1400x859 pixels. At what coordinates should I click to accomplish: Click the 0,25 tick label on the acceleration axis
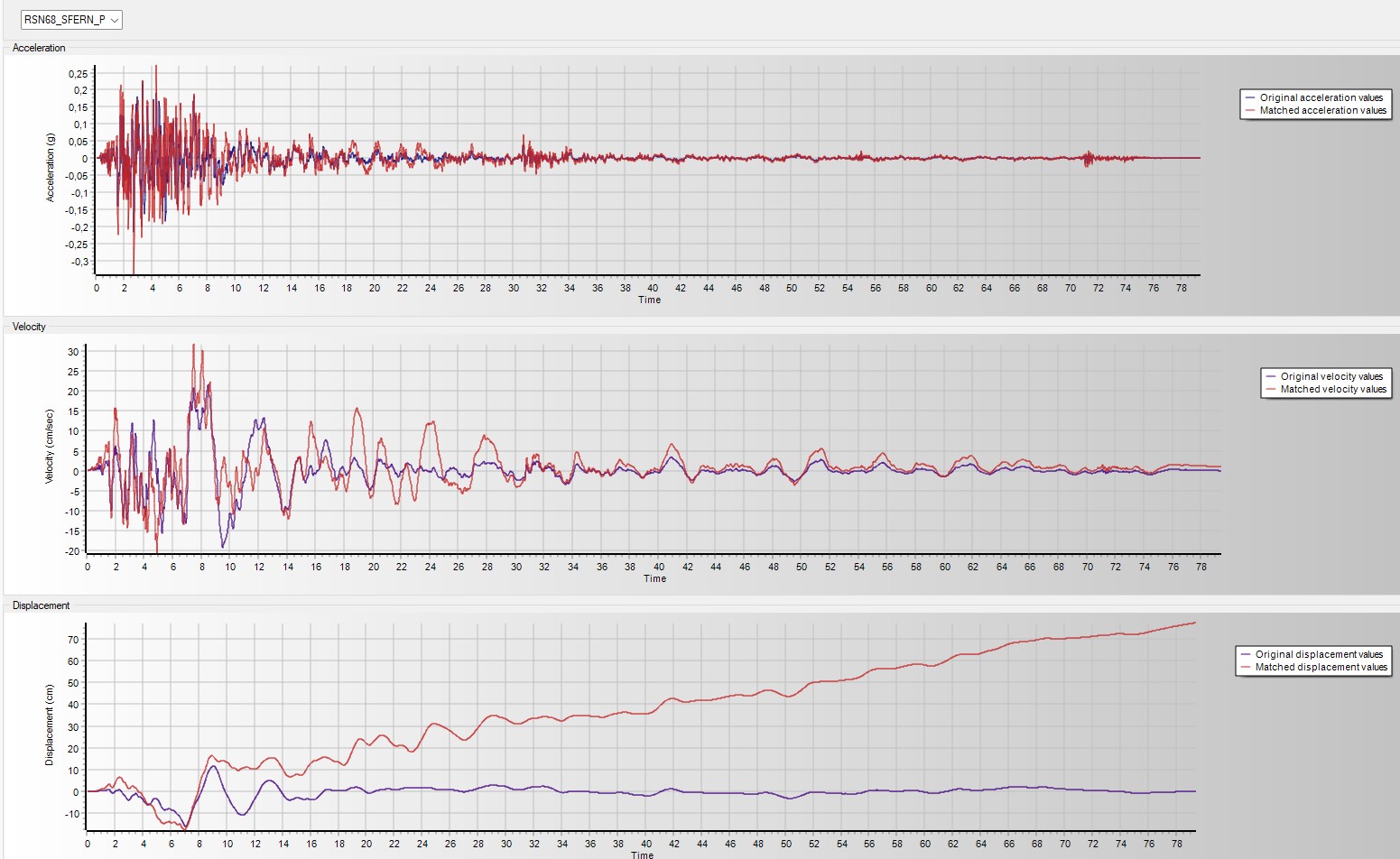pyautogui.click(x=79, y=74)
